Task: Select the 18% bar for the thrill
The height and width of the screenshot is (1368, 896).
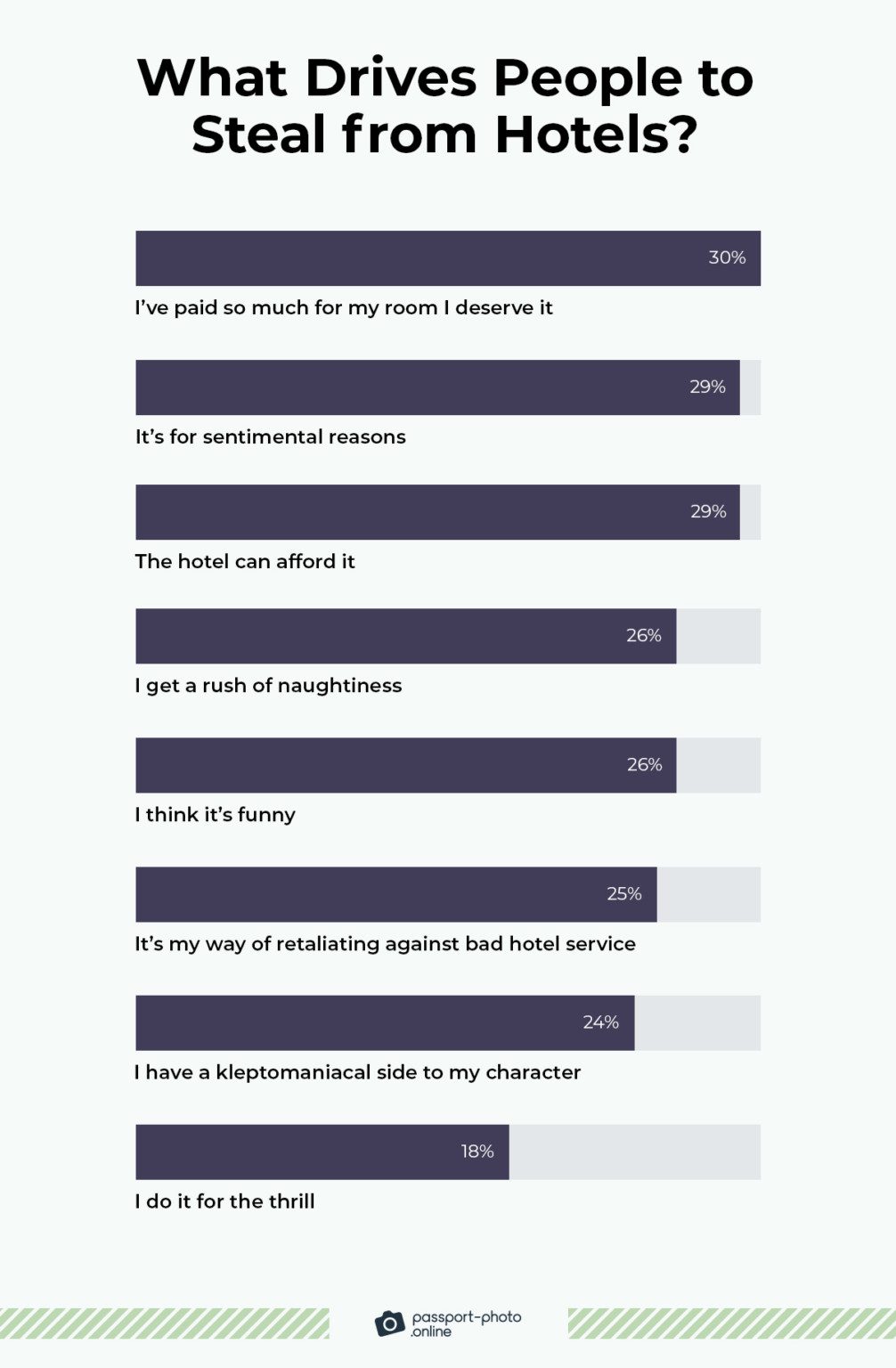Action: pos(322,1152)
